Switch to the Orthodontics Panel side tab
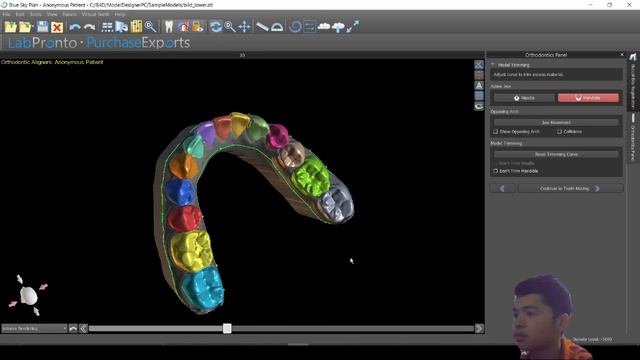This screenshot has height=360, width=640. pyautogui.click(x=633, y=139)
